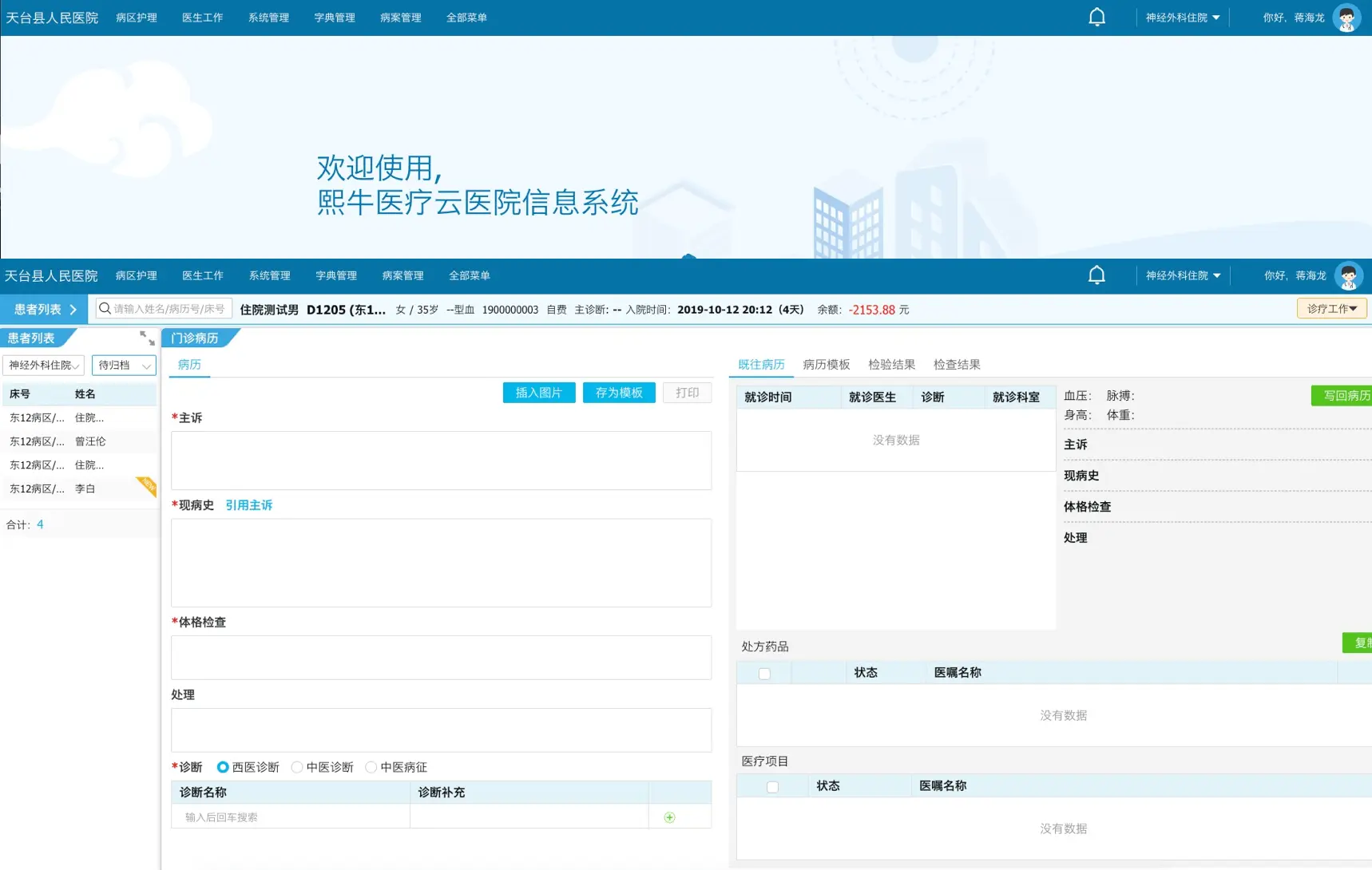Viewport: 1372px width, 870px height.
Task: Click 引用主诉 link
Action: coord(248,505)
